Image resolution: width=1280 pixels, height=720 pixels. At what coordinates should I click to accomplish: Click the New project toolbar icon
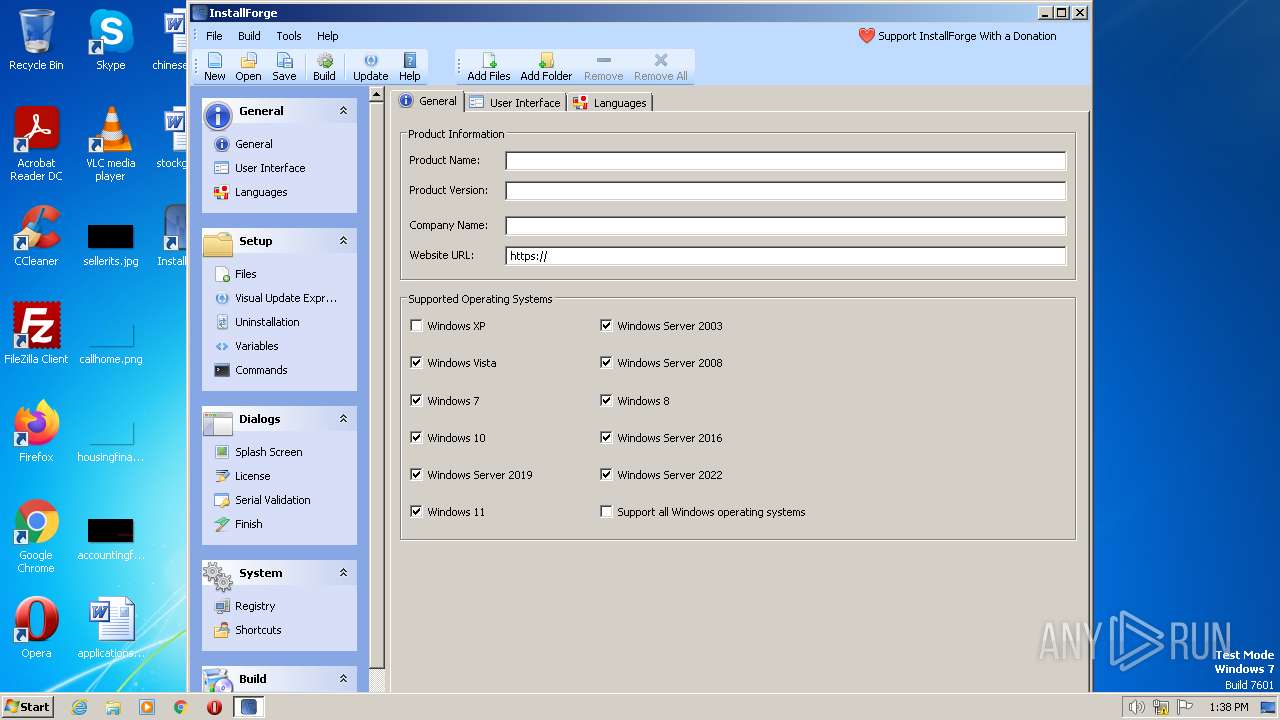[x=215, y=67]
